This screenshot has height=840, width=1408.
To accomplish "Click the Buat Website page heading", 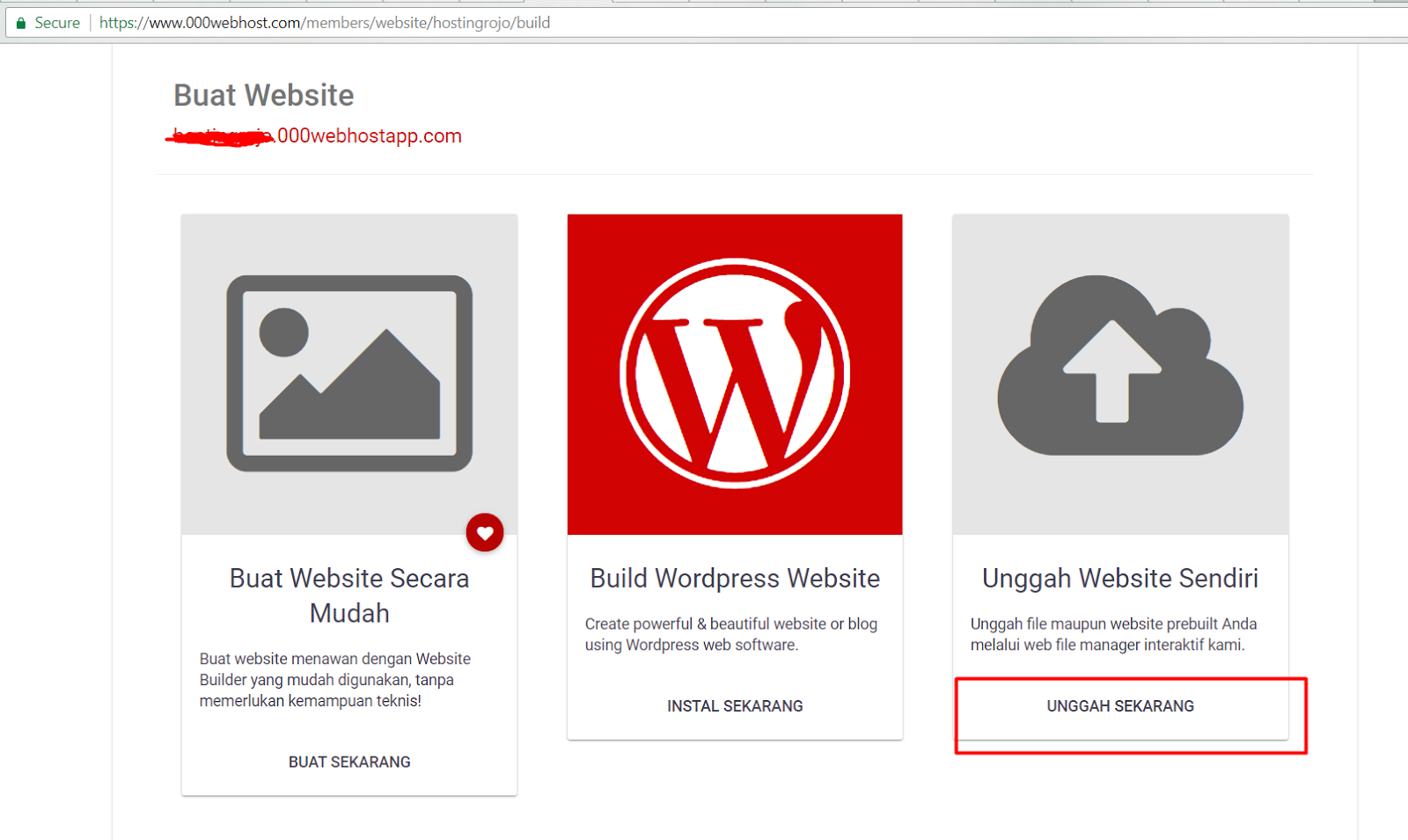I will pyautogui.click(x=262, y=95).
